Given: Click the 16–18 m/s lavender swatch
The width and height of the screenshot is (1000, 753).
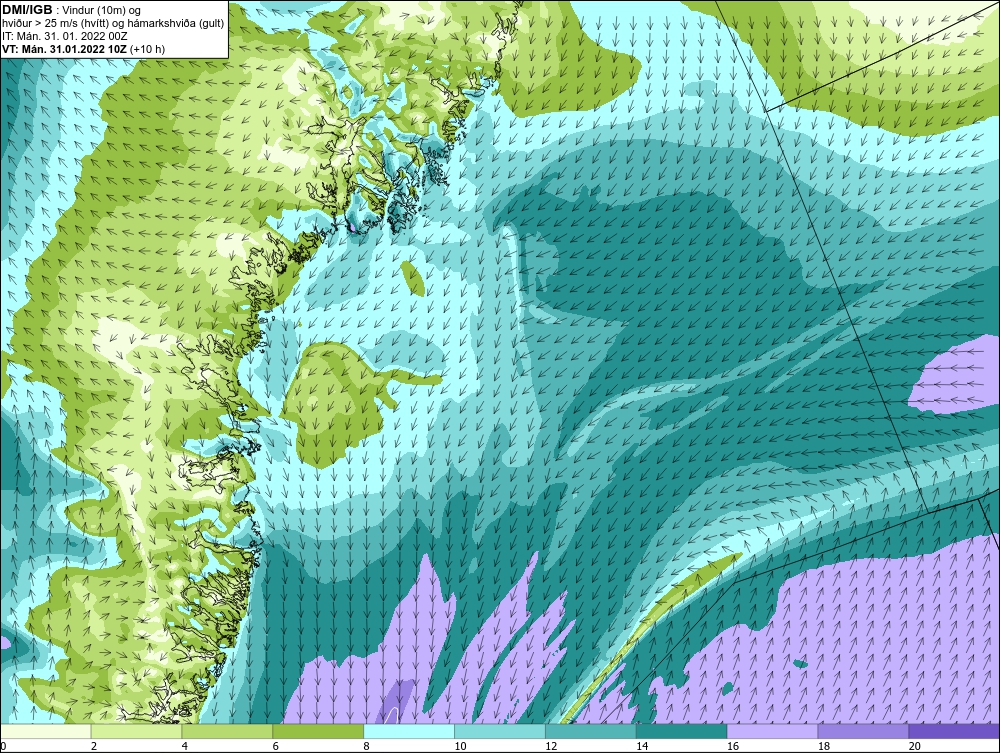Looking at the screenshot, I should point(772,731).
